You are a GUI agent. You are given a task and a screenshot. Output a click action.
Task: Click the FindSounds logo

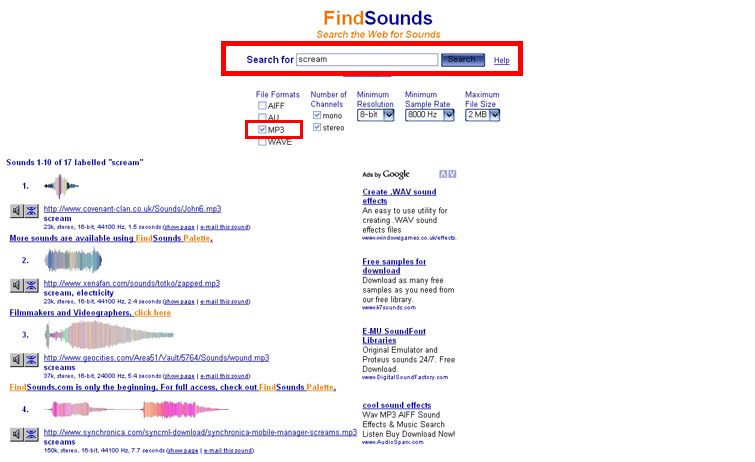coord(378,18)
